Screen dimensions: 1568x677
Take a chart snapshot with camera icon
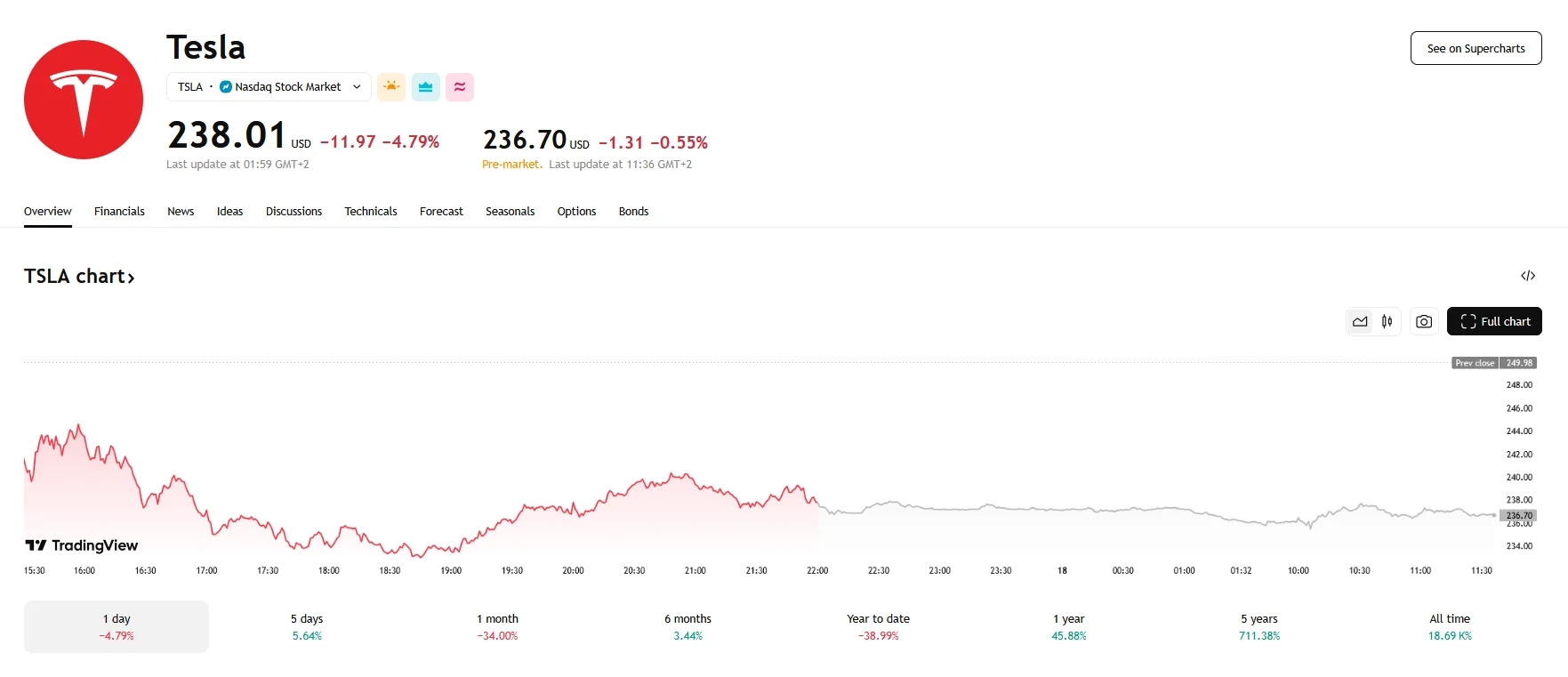pyautogui.click(x=1423, y=321)
